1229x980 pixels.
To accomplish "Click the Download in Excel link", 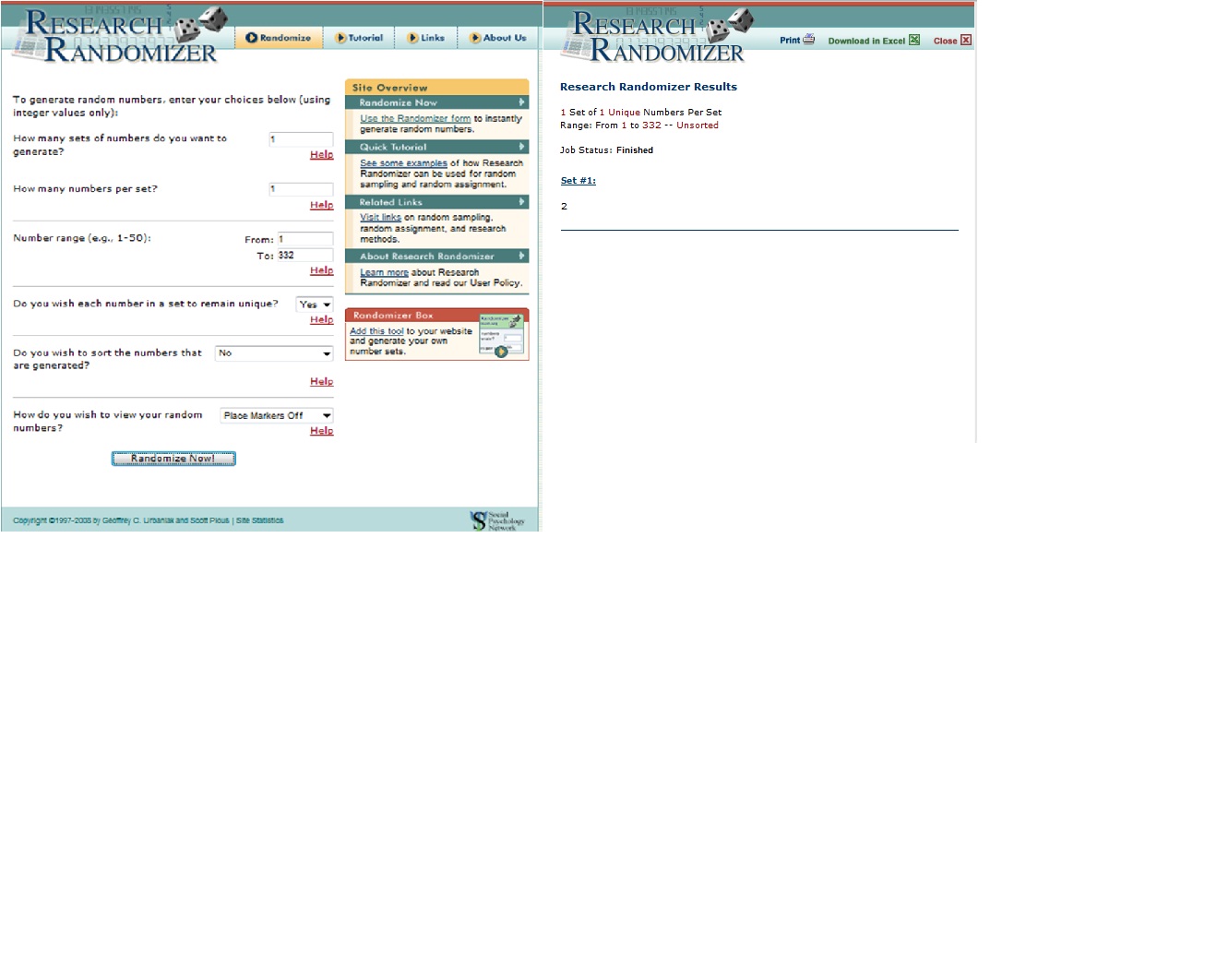I will coord(866,41).
